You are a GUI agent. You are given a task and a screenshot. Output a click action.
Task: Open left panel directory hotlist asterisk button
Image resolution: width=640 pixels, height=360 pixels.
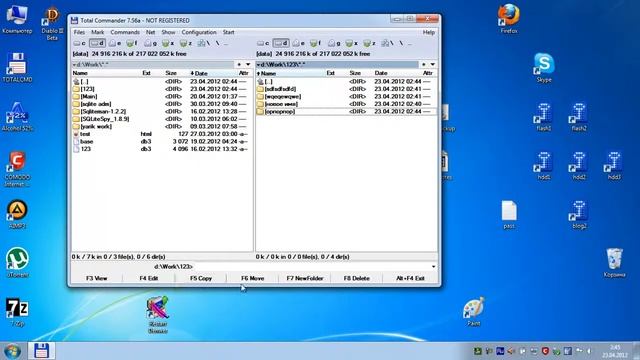[239, 64]
